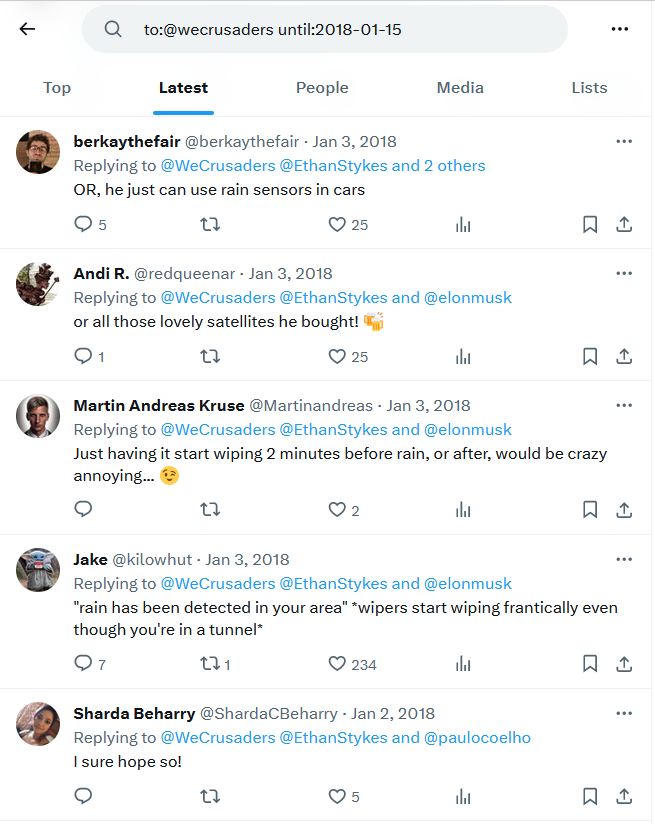Open "and 2 others" link in berkaythefair reply
Viewport: 655px width, 824px height.
tap(438, 166)
